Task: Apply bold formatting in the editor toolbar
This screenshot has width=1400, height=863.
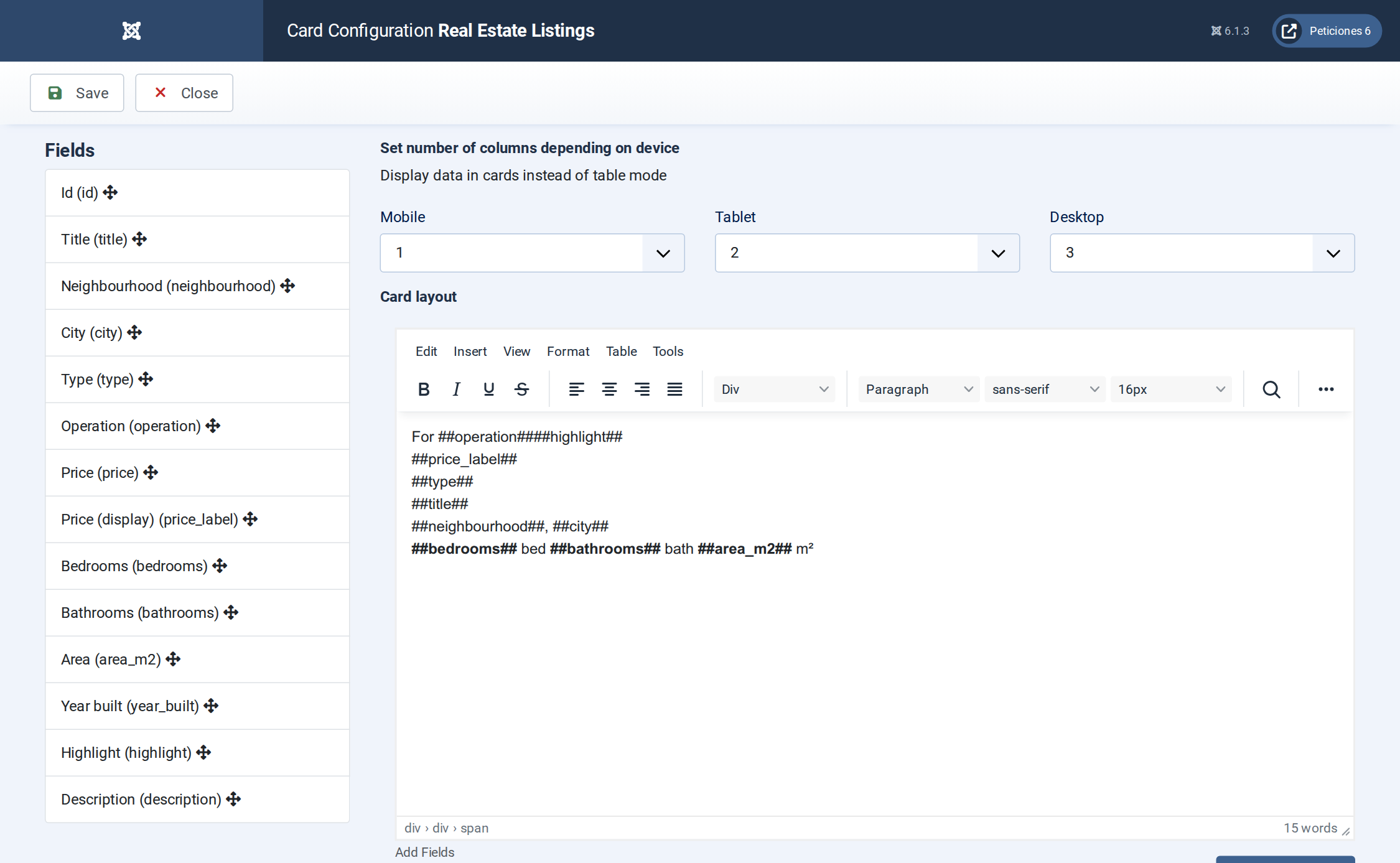Action: tap(424, 390)
